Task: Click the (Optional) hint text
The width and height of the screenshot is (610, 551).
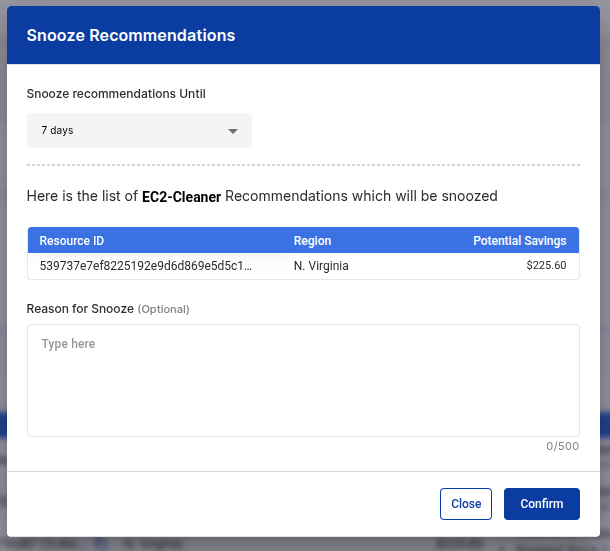Action: pyautogui.click(x=163, y=309)
